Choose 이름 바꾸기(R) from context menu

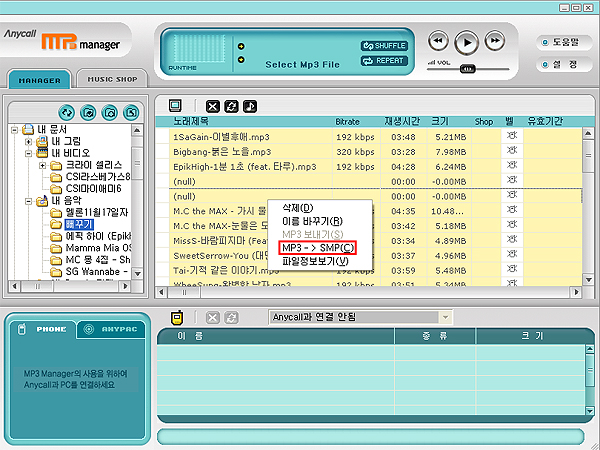click(x=312, y=221)
